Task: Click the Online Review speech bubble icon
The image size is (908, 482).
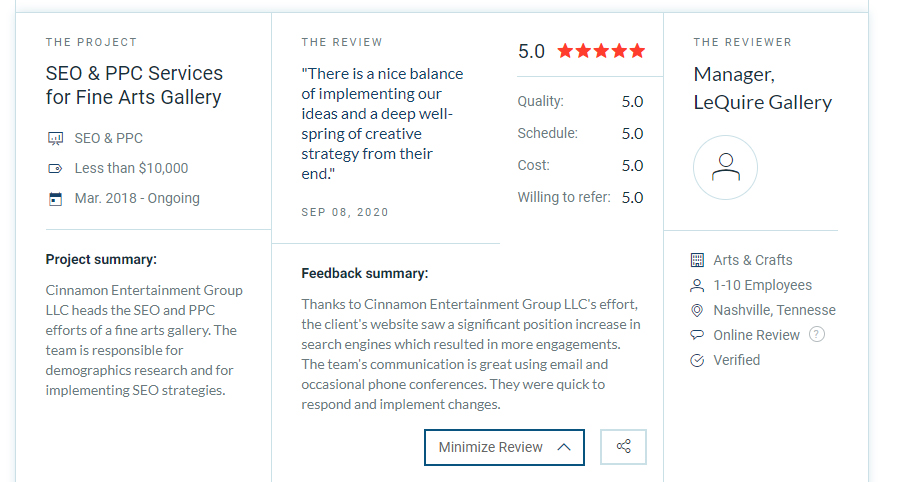Action: 697,335
